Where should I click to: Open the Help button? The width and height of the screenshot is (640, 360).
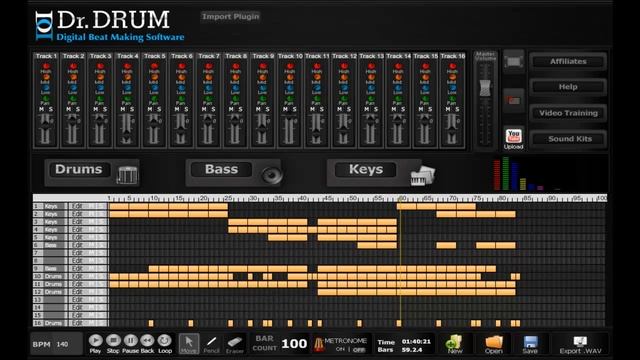pyautogui.click(x=568, y=87)
